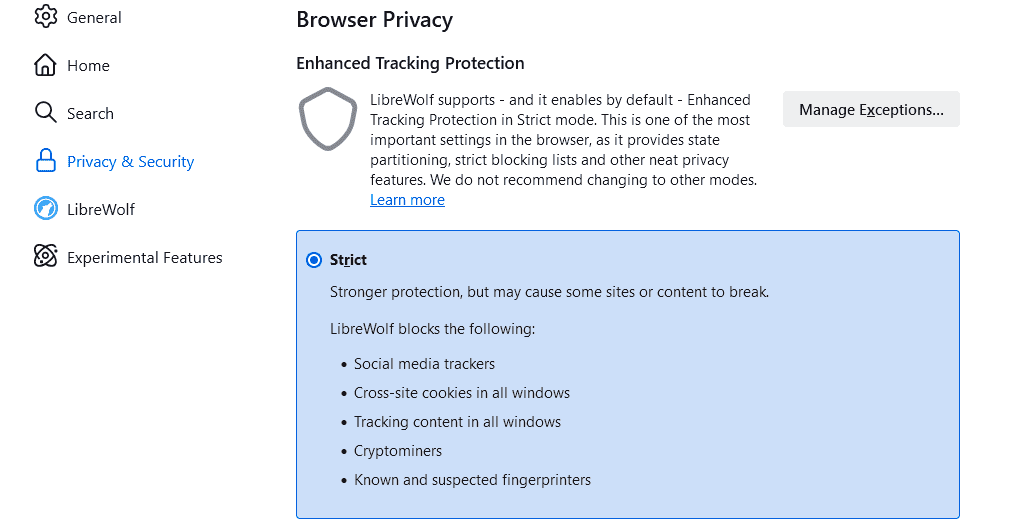The width and height of the screenshot is (1016, 520).
Task: Open Manage Exceptions dialog
Action: [871, 109]
